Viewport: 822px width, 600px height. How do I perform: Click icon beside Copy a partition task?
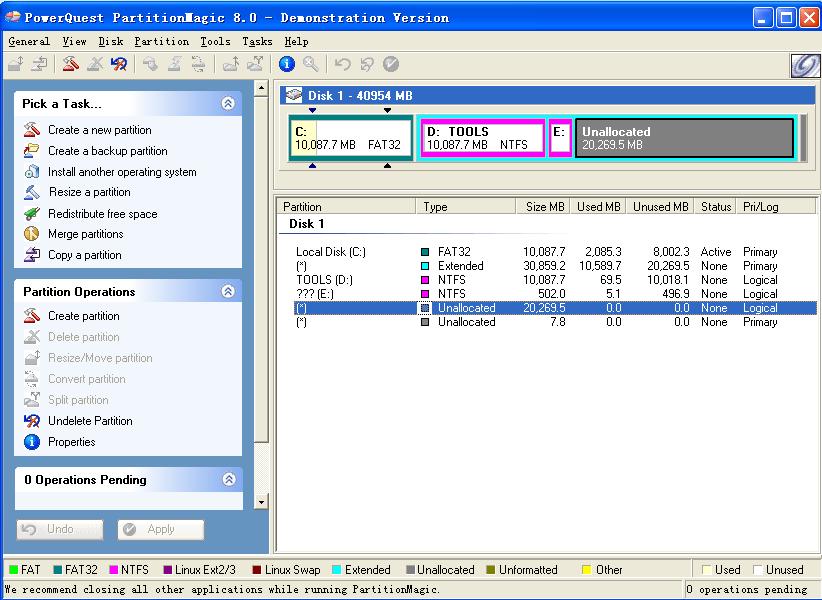coord(32,255)
